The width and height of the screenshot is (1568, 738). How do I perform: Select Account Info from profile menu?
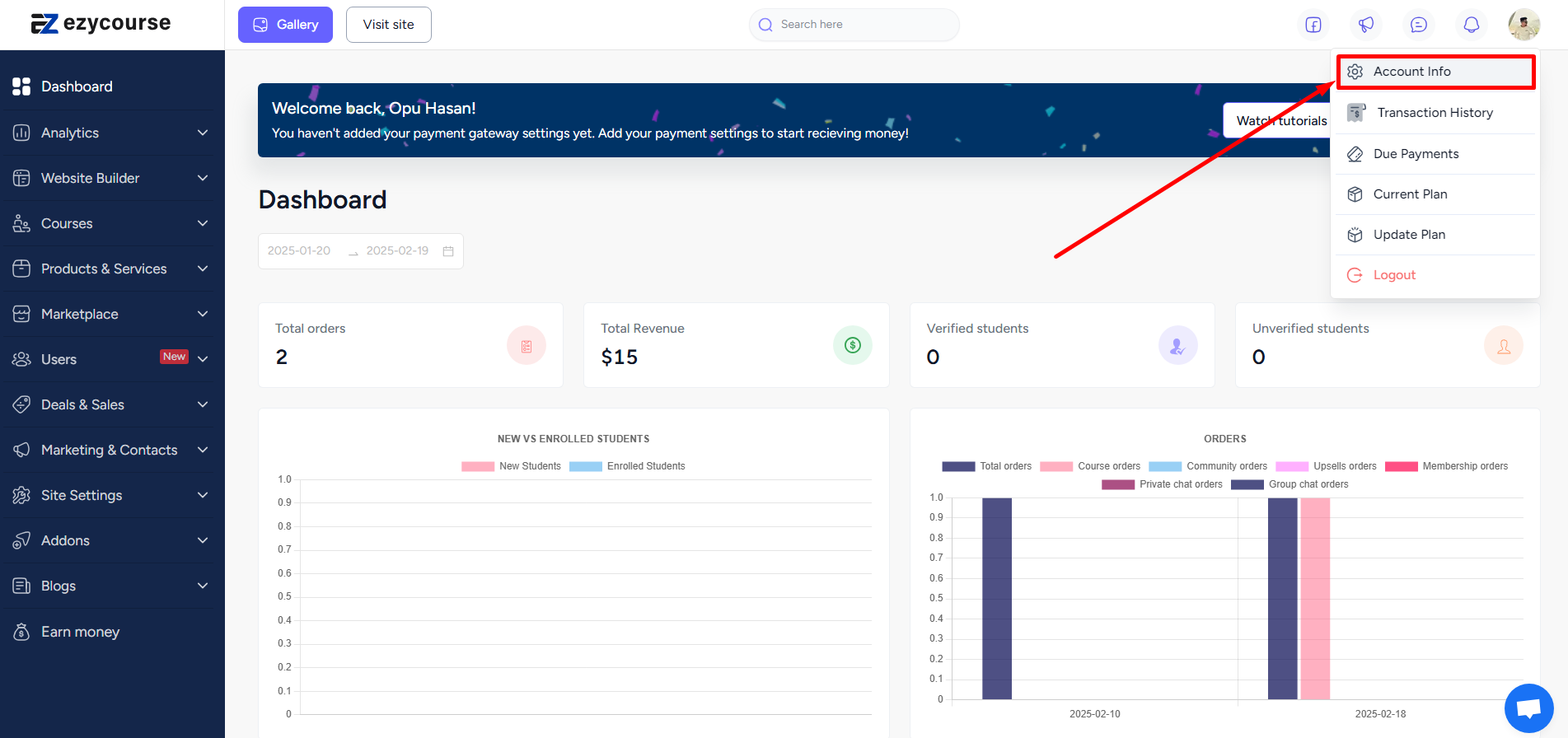(1435, 72)
